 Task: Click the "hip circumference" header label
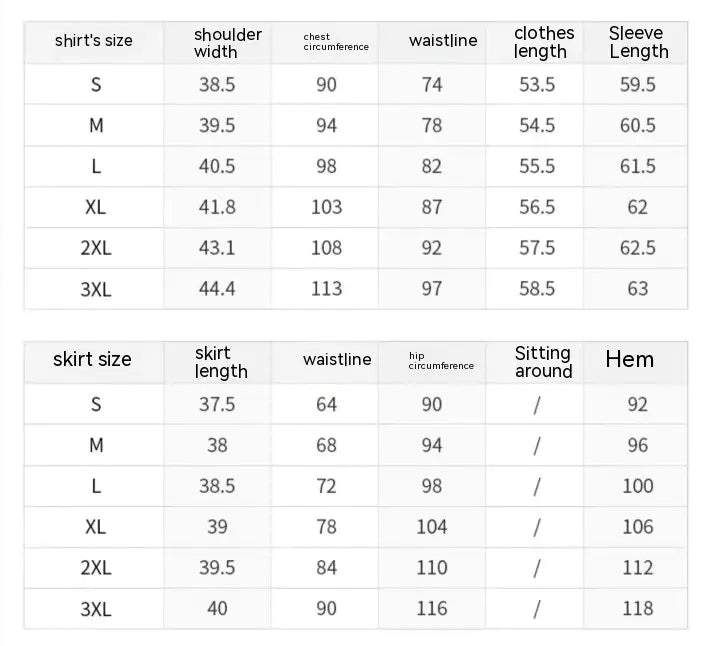click(x=441, y=361)
